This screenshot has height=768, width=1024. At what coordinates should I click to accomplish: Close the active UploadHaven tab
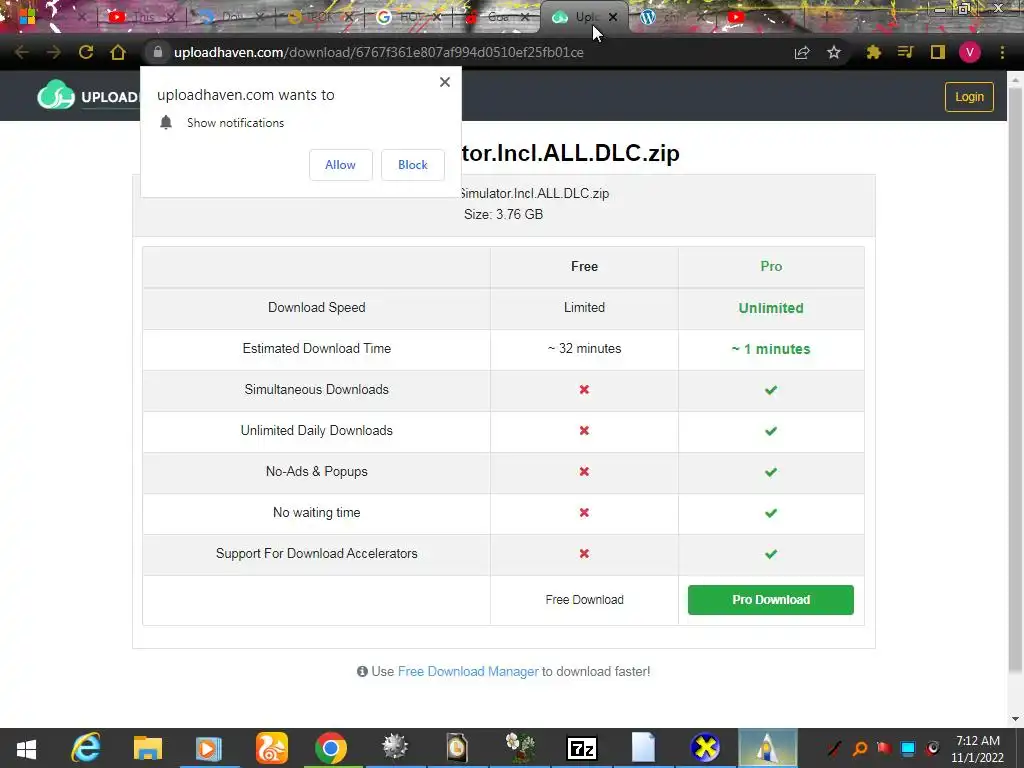tap(613, 18)
